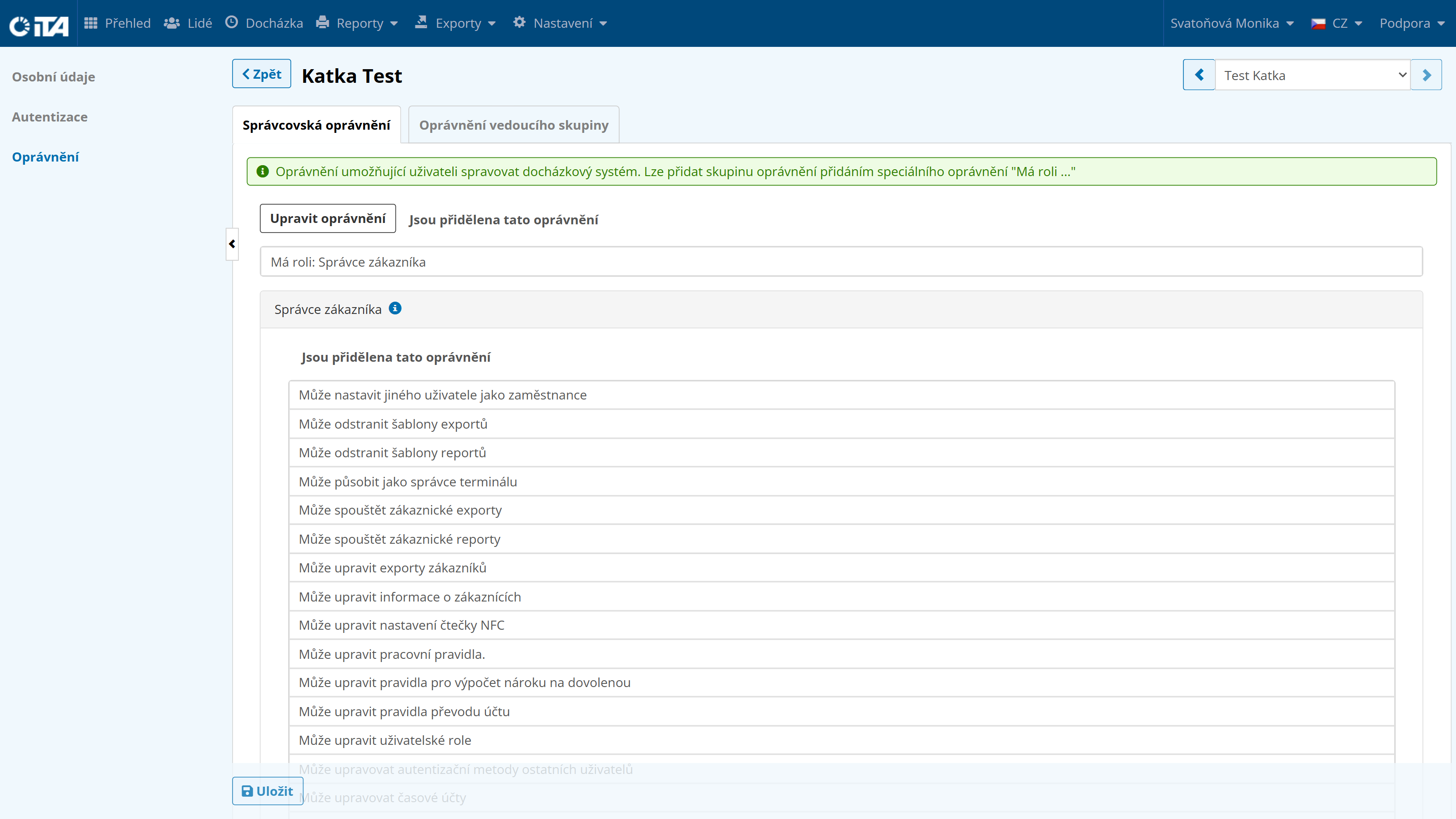
Task: Click the Správce zákazníka panel header
Action: pyautogui.click(x=841, y=309)
